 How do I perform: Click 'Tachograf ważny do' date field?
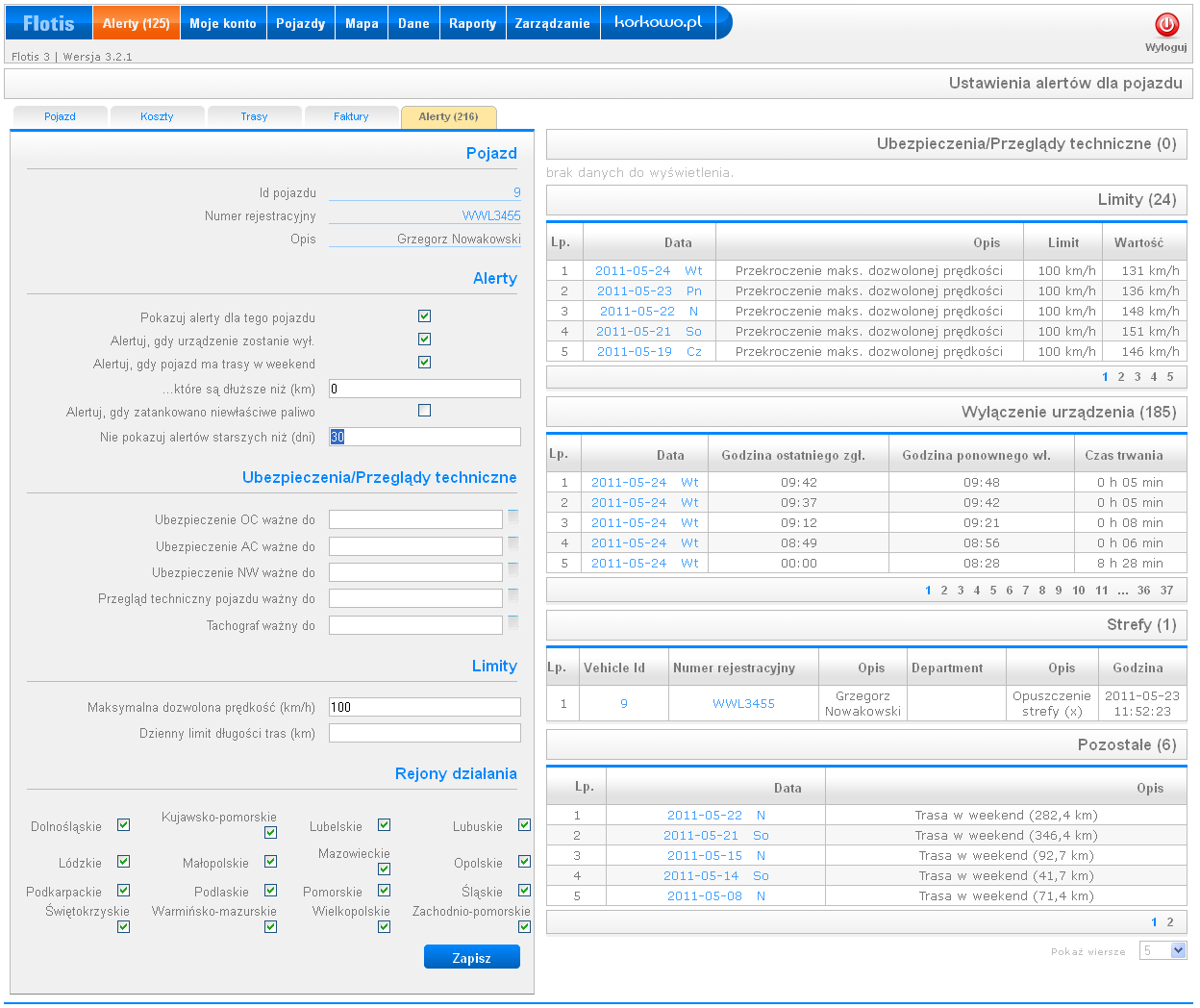point(415,625)
